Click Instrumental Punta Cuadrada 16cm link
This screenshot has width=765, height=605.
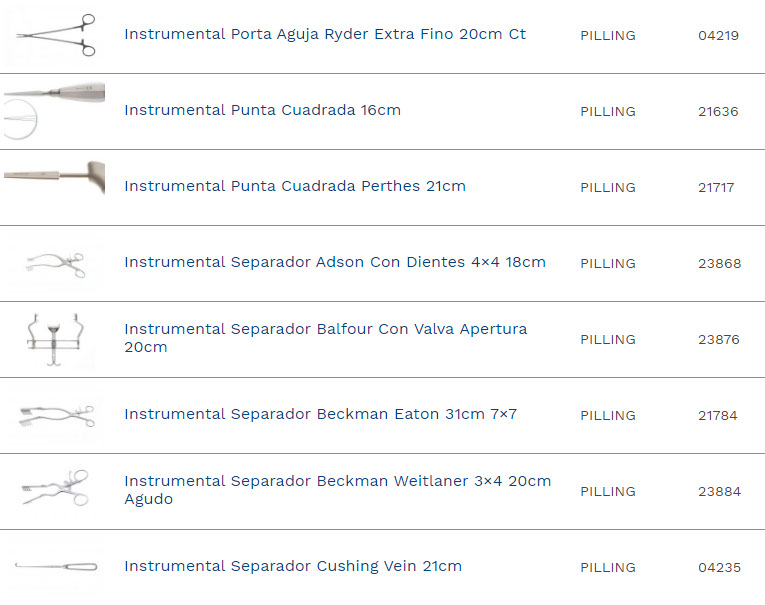(x=262, y=111)
